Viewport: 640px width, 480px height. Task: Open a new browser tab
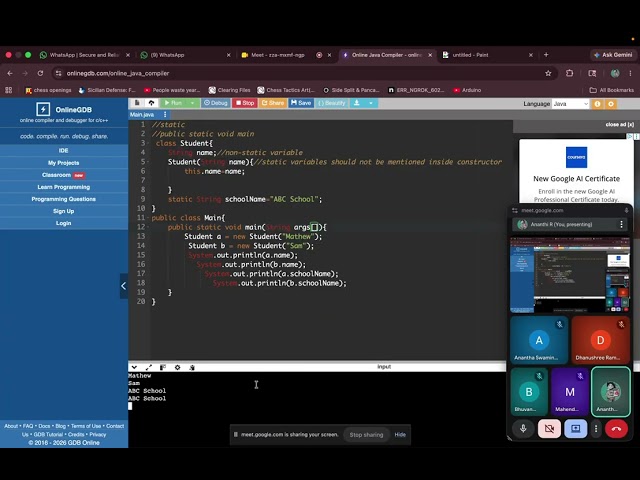(546, 55)
